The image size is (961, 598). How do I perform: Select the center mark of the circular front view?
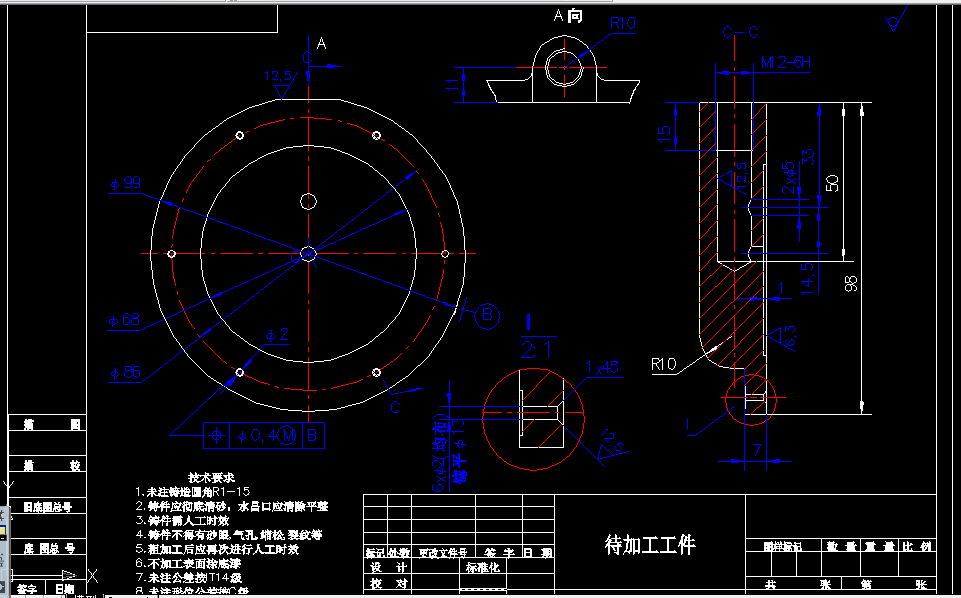pyautogui.click(x=308, y=255)
